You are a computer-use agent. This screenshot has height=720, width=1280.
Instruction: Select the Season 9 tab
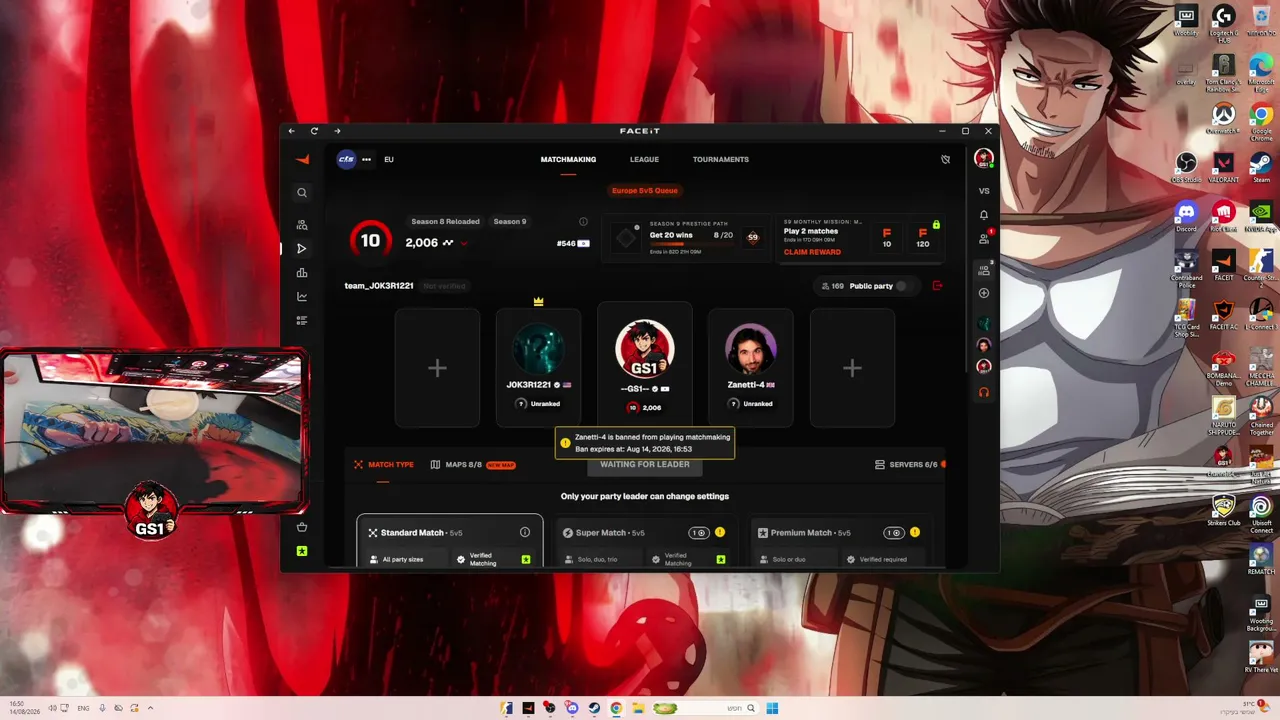tap(510, 222)
